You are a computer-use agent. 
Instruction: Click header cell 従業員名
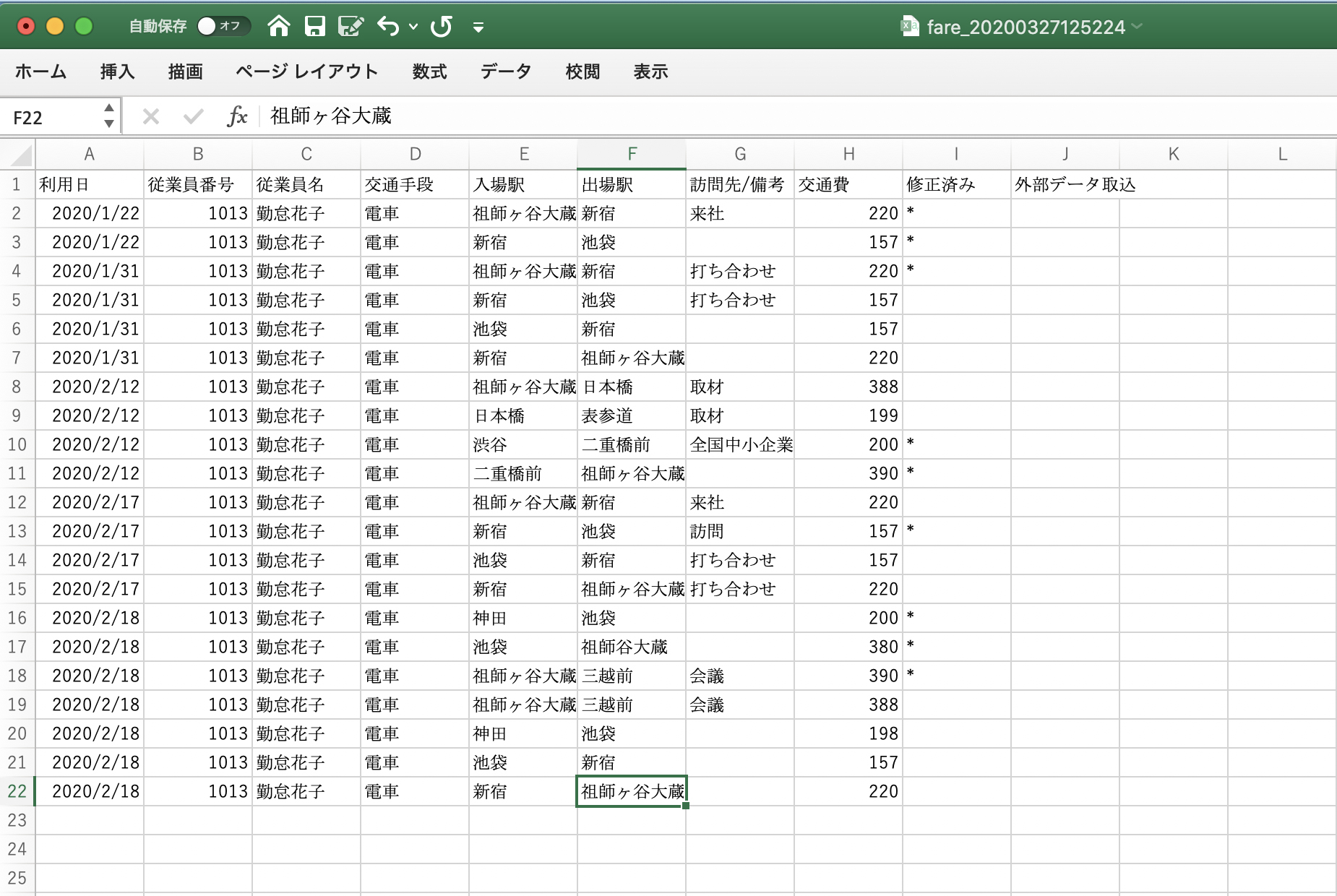[306, 184]
